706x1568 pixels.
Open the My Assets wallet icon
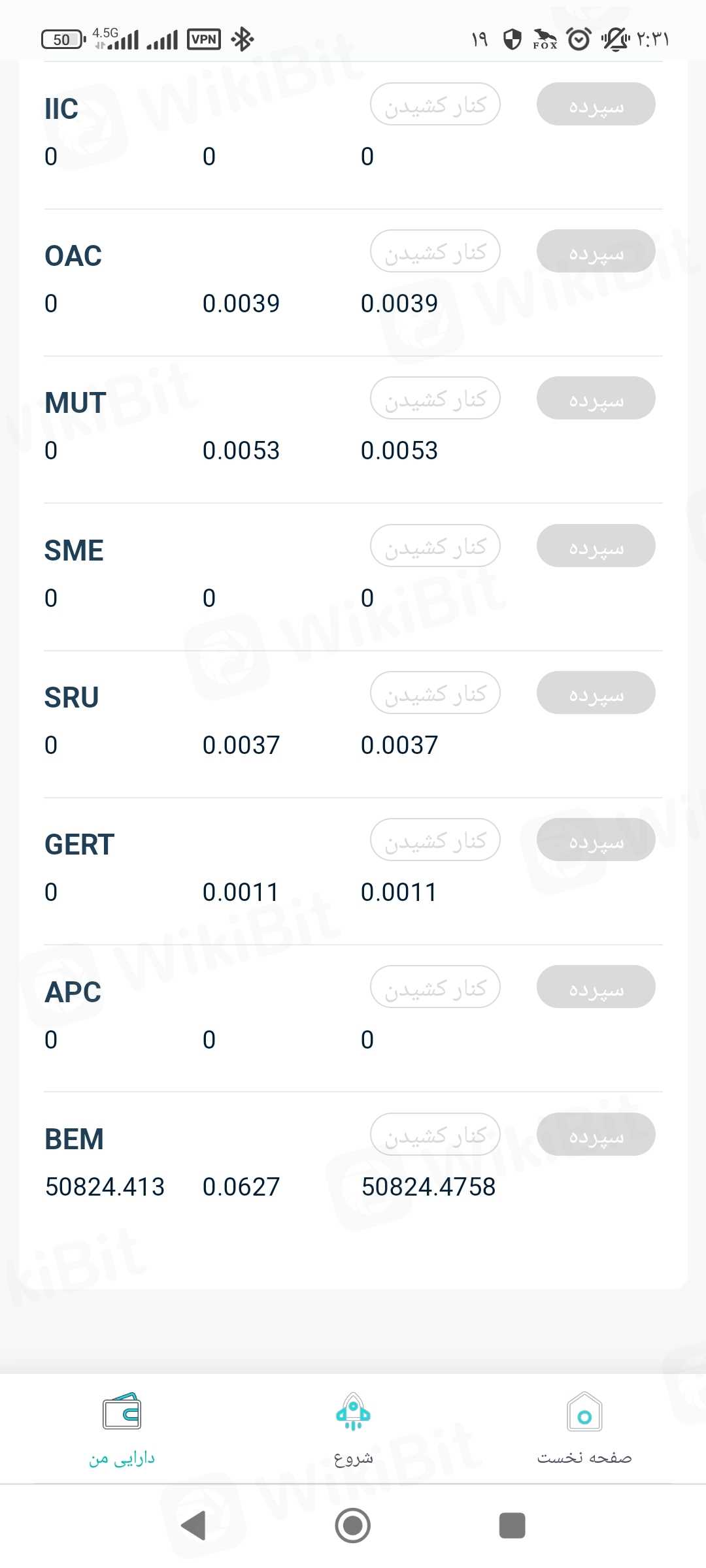[122, 1413]
